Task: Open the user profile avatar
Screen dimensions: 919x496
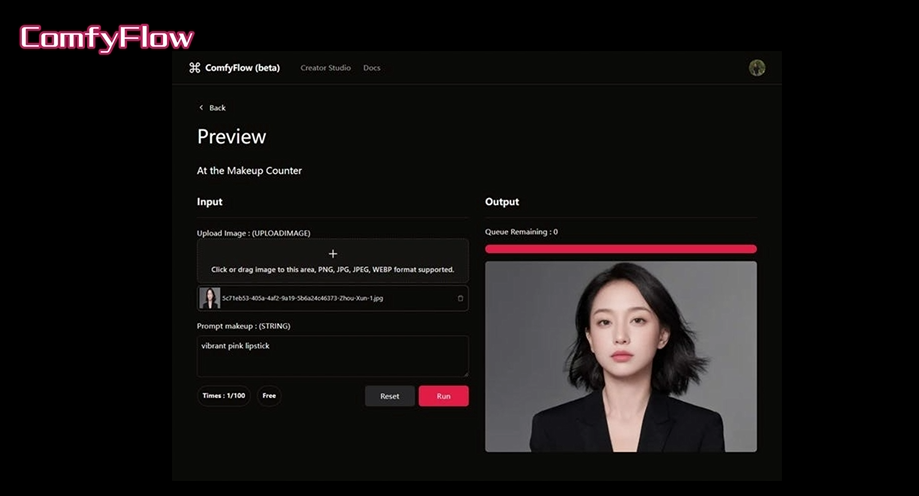Action: (757, 68)
